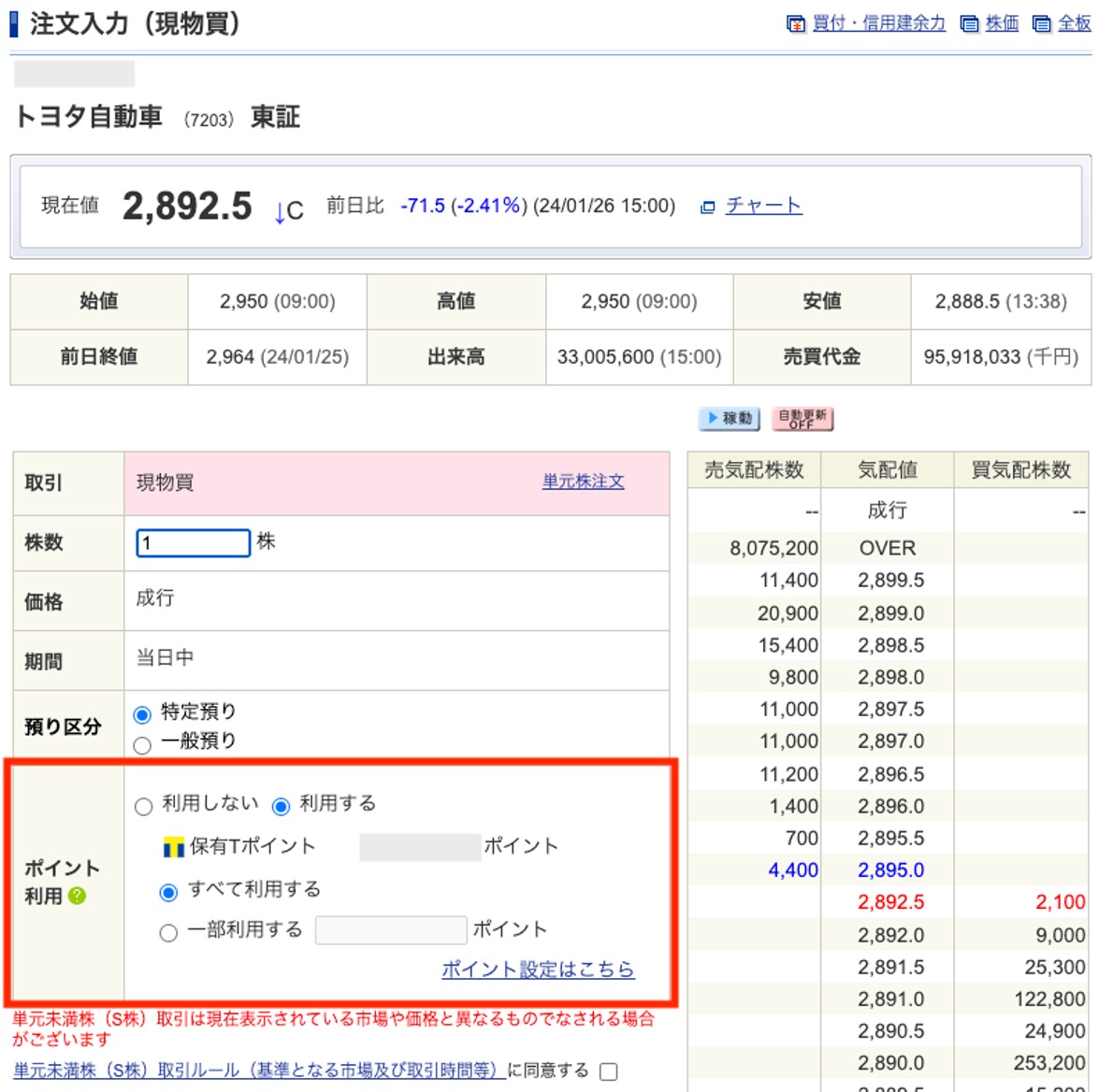
Task: Click the トヨタ自動車 stock name
Action: click(88, 116)
